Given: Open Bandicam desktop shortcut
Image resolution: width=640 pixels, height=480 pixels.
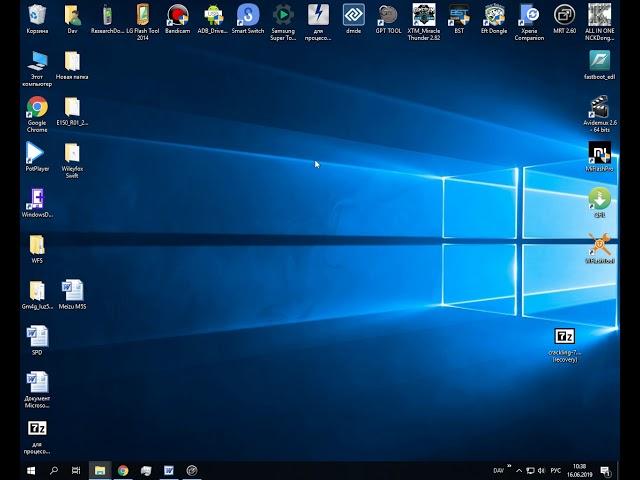Looking at the screenshot, I should point(178,19).
